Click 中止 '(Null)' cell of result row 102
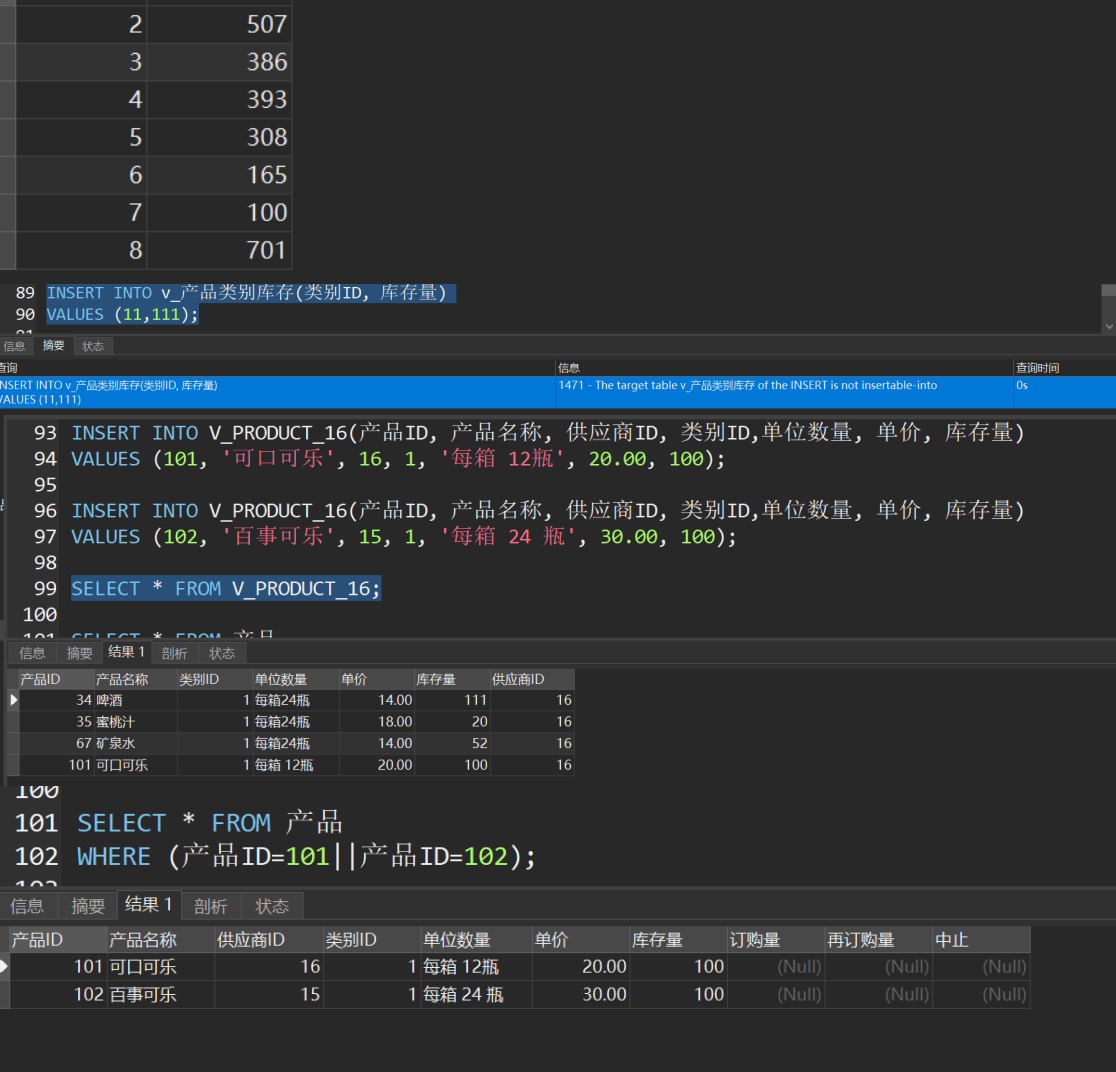The width and height of the screenshot is (1116, 1072). pyautogui.click(x=981, y=994)
